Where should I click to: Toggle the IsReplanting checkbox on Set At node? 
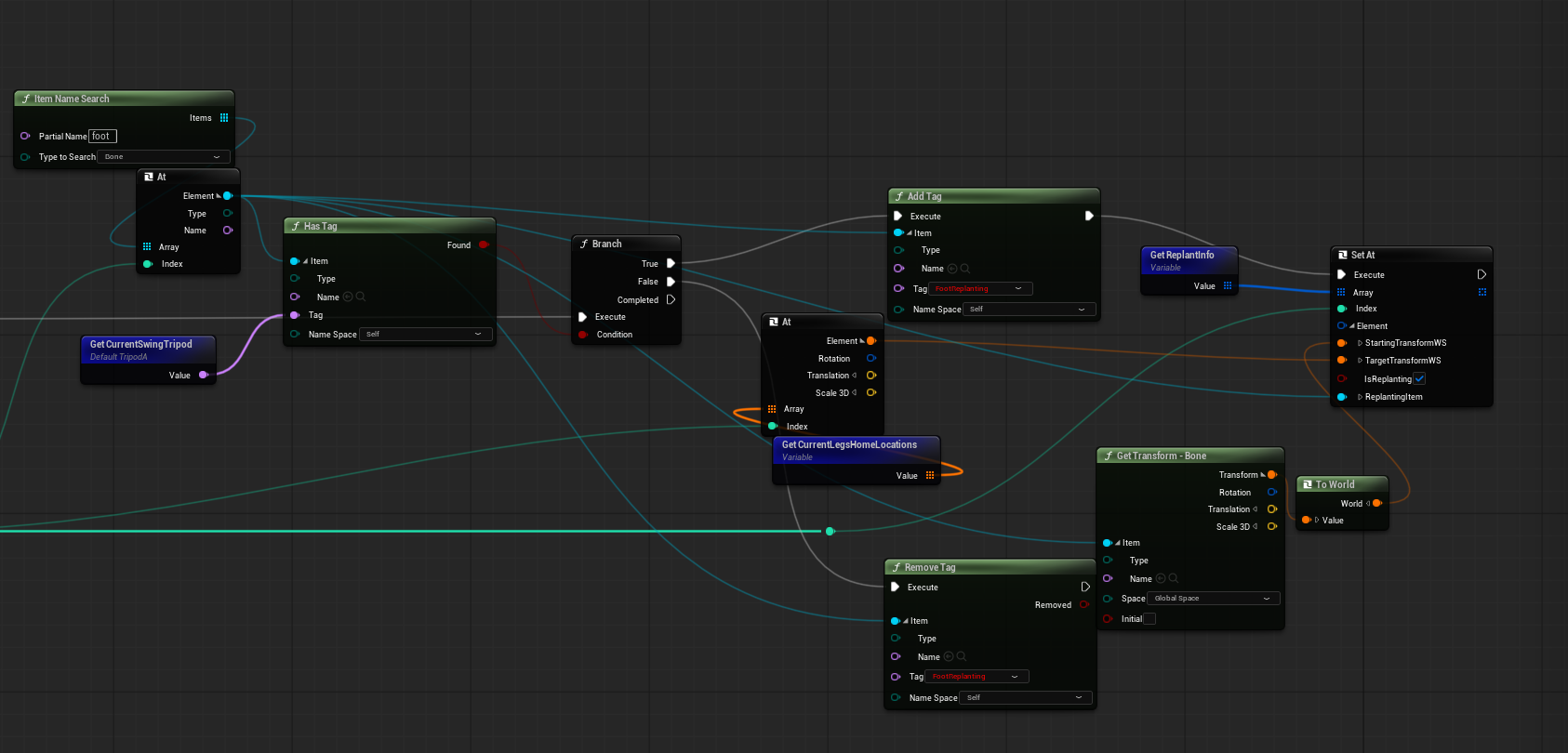[1419, 379]
